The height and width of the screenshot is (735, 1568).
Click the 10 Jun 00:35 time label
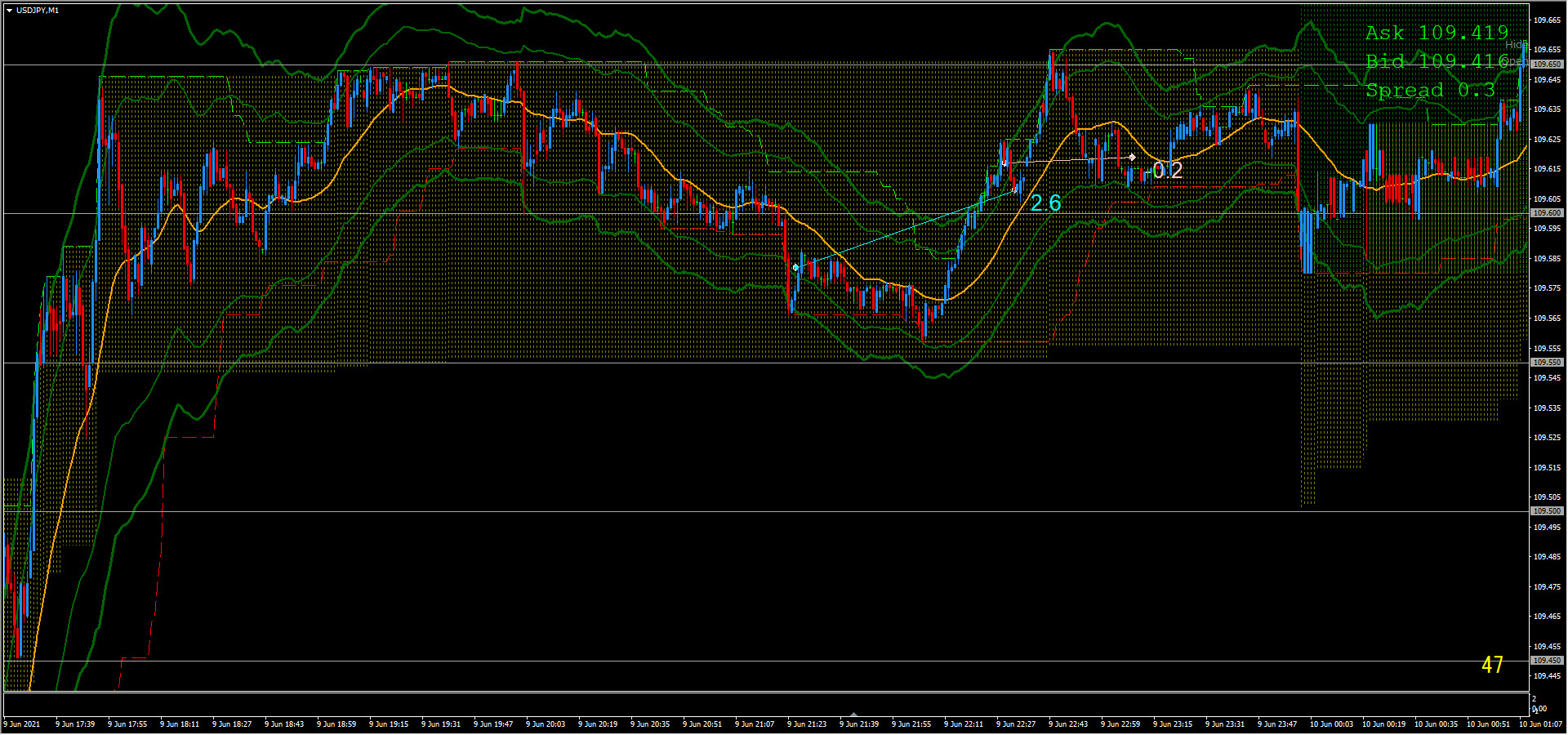(x=1436, y=724)
